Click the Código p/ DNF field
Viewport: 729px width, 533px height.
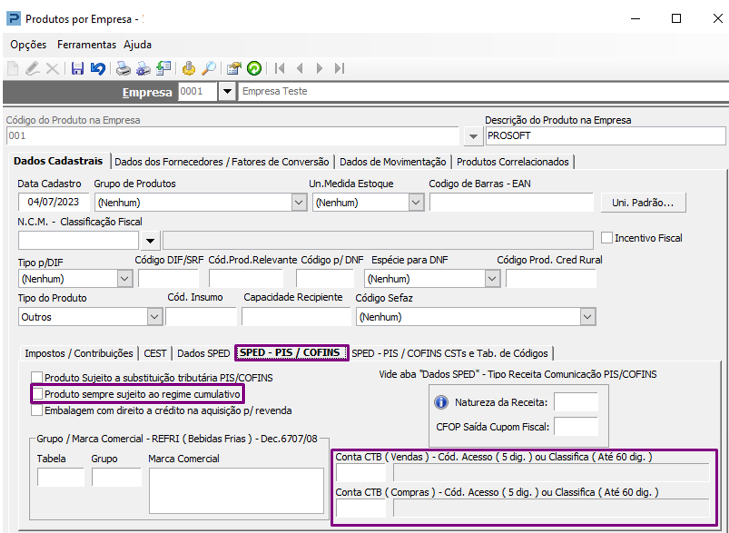325,279
